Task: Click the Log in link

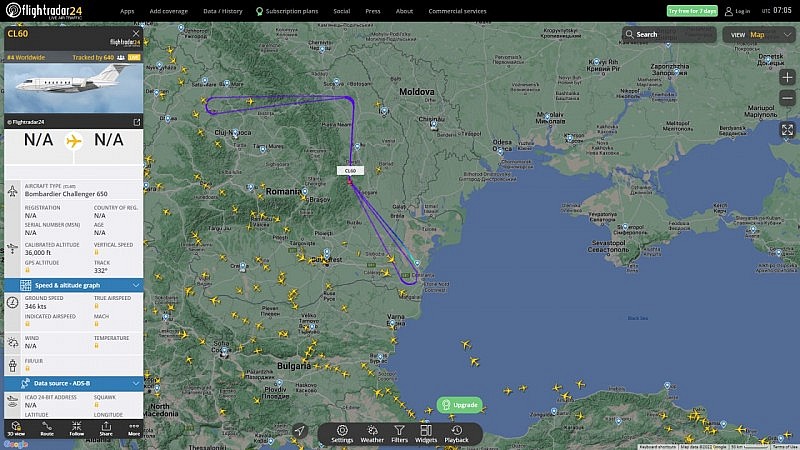Action: point(742,11)
